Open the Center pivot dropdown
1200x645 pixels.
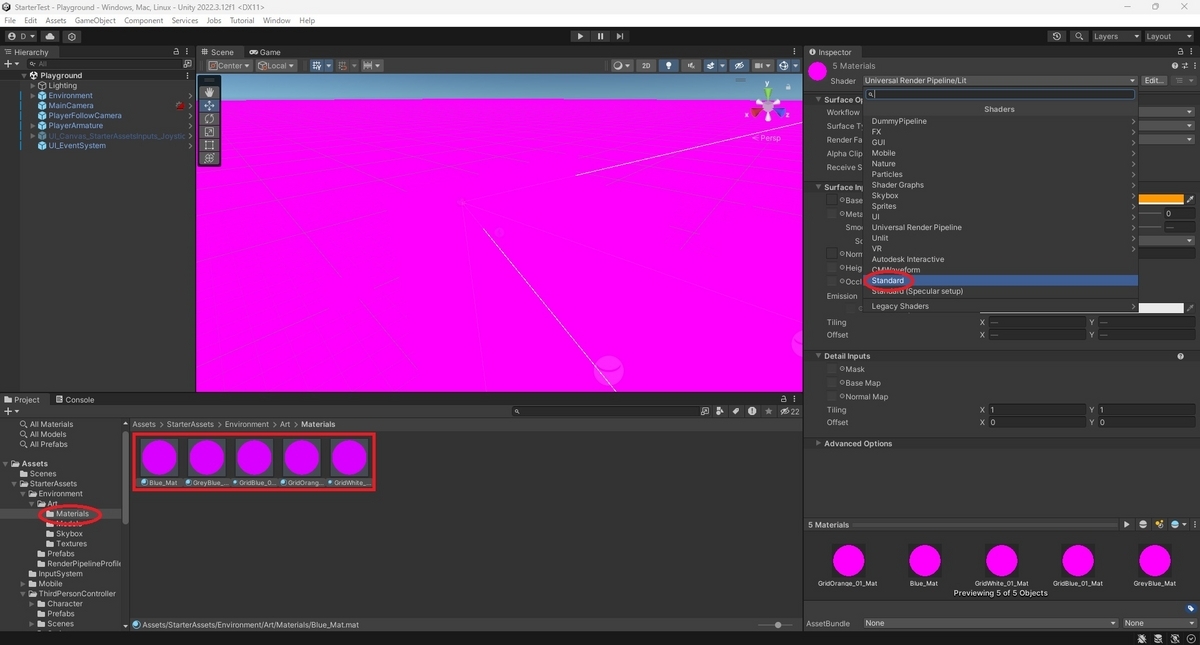coord(229,66)
